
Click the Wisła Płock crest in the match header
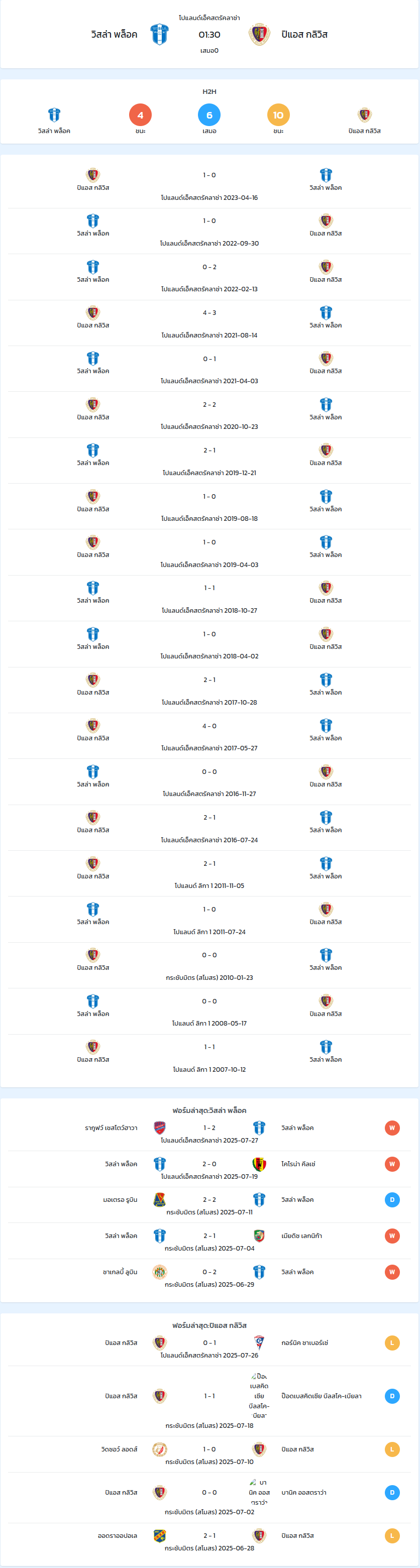pyautogui.click(x=159, y=35)
